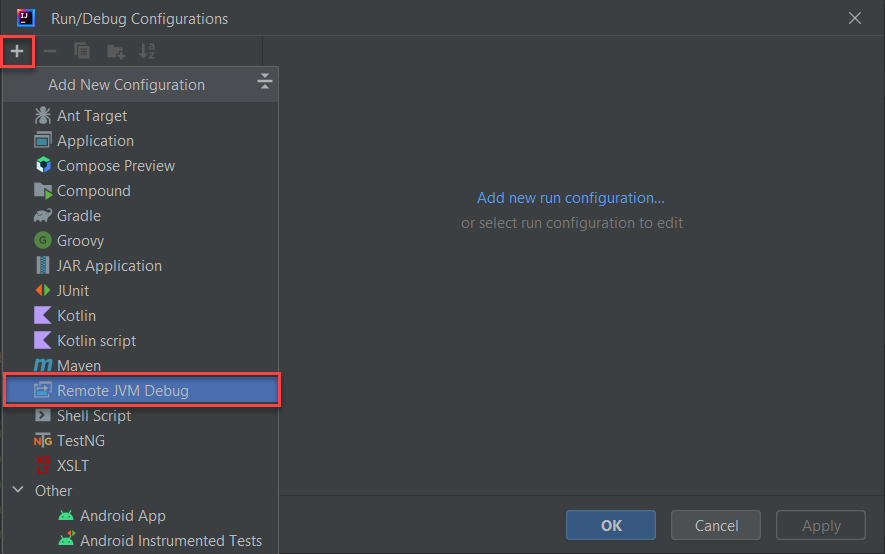Choose Compose Preview from the list
The height and width of the screenshot is (554, 885).
pos(141,166)
